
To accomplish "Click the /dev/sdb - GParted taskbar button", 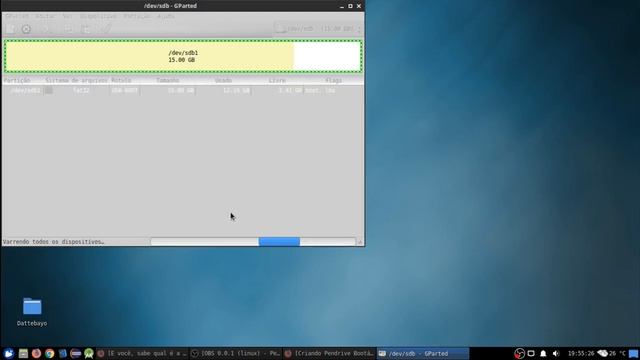I will pos(422,353).
